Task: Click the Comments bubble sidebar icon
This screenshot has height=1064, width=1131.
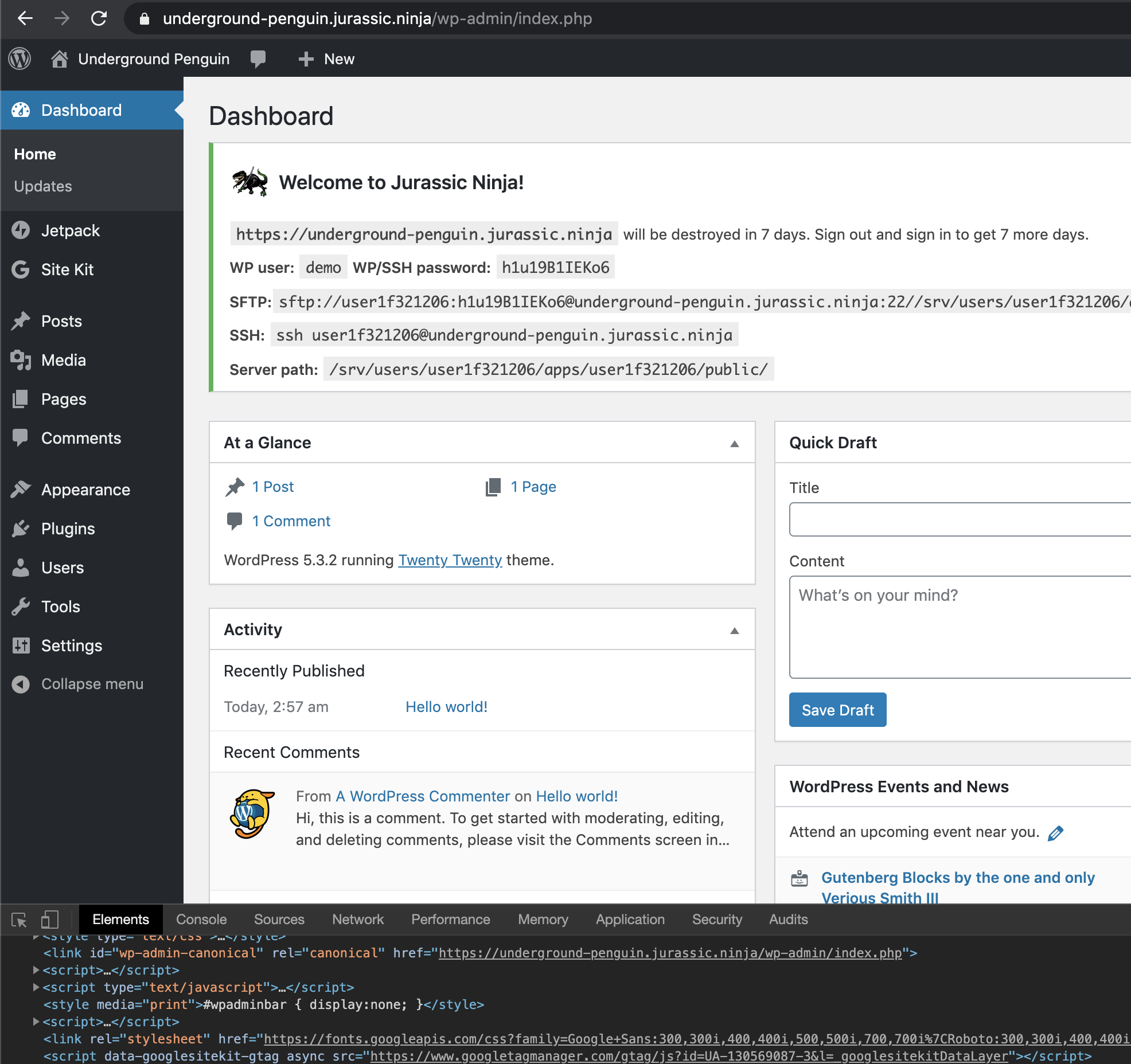Action: pyautogui.click(x=21, y=437)
